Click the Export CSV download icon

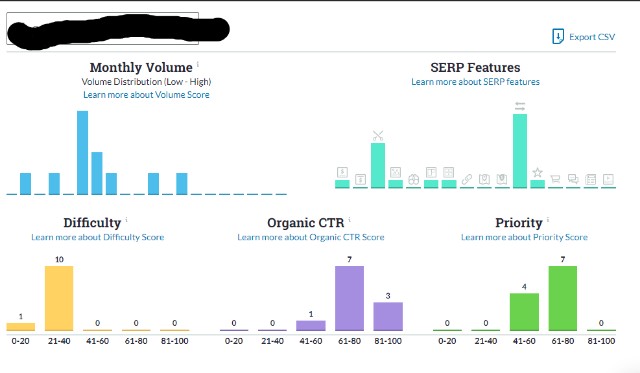[558, 36]
